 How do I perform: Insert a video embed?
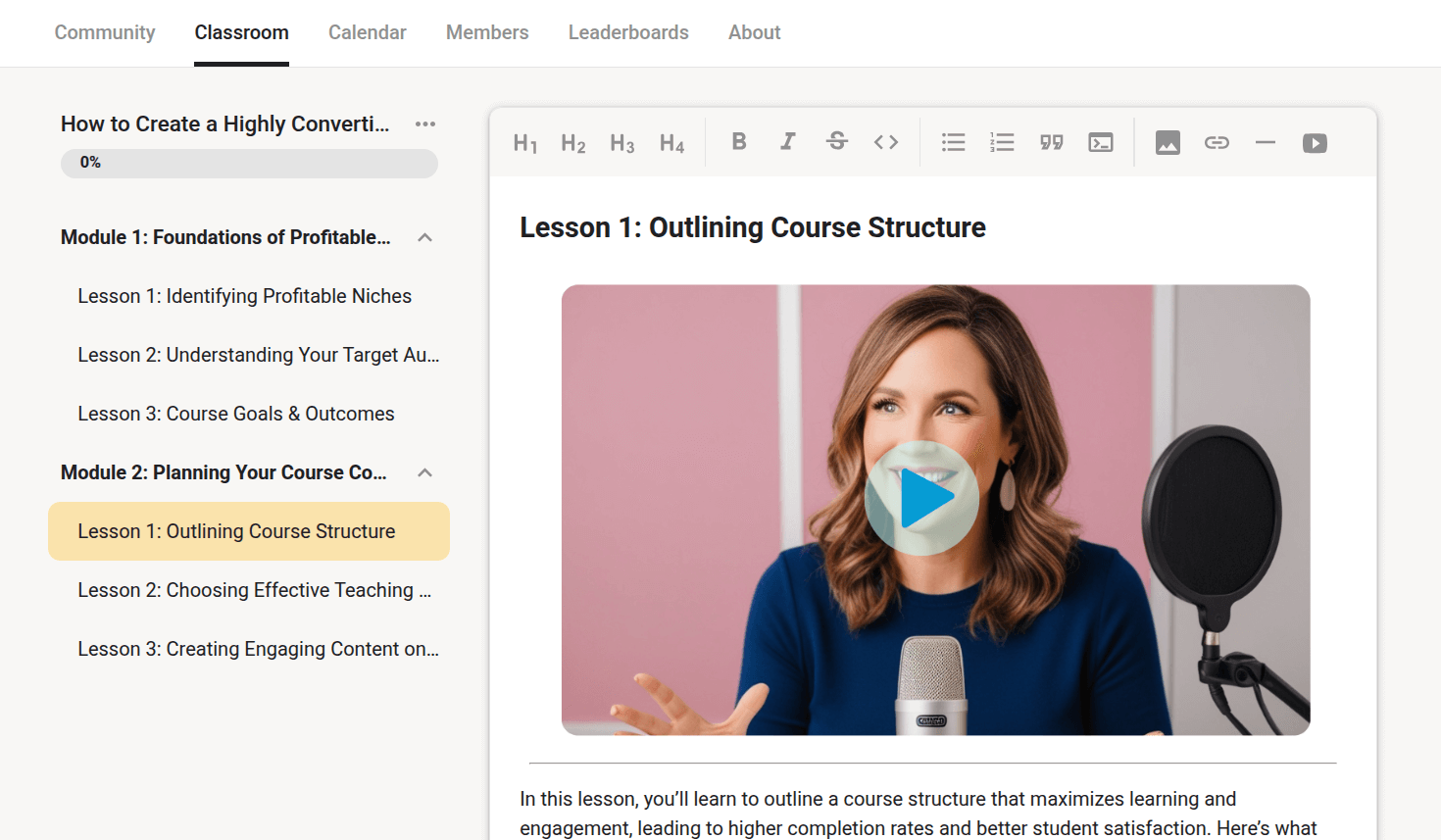[x=1315, y=143]
